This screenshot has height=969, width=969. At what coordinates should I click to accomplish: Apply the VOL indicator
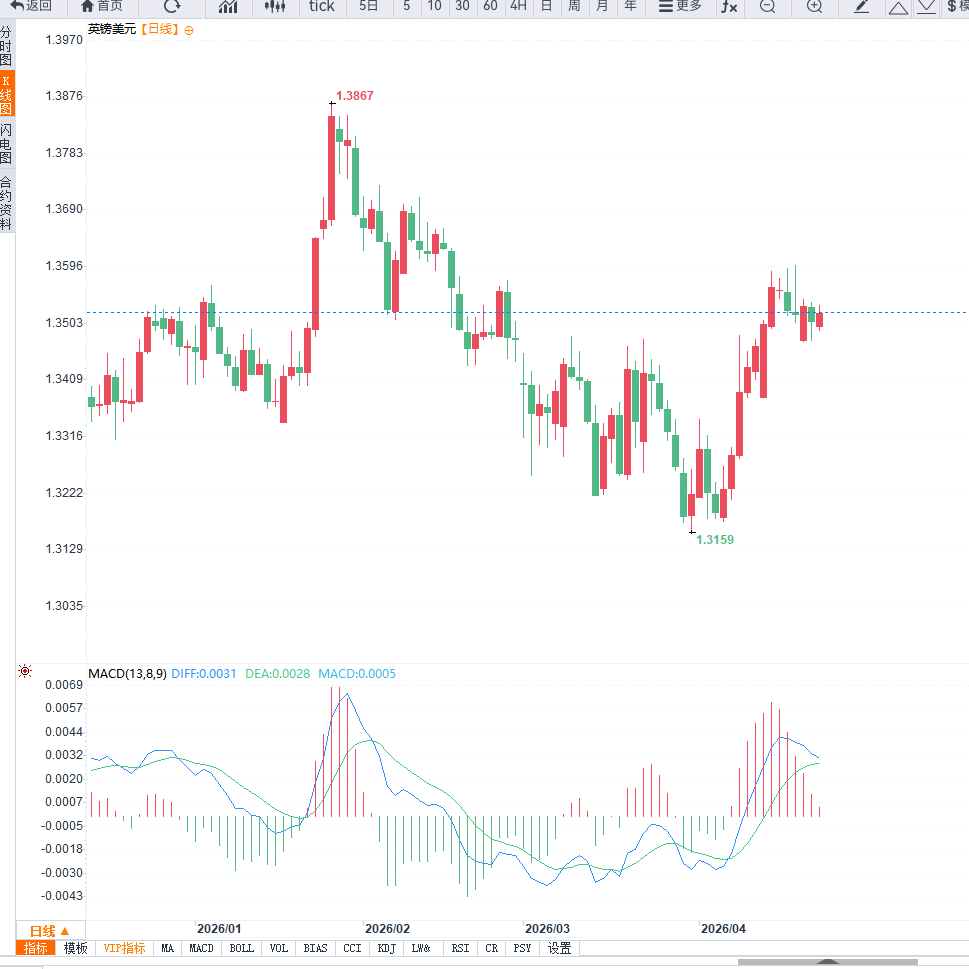(279, 948)
